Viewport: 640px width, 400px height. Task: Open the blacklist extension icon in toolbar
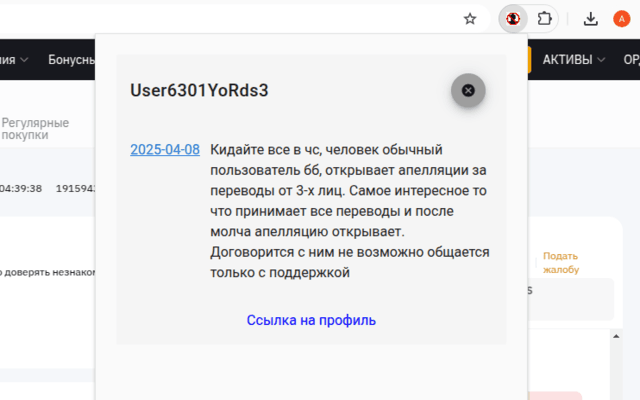513,19
